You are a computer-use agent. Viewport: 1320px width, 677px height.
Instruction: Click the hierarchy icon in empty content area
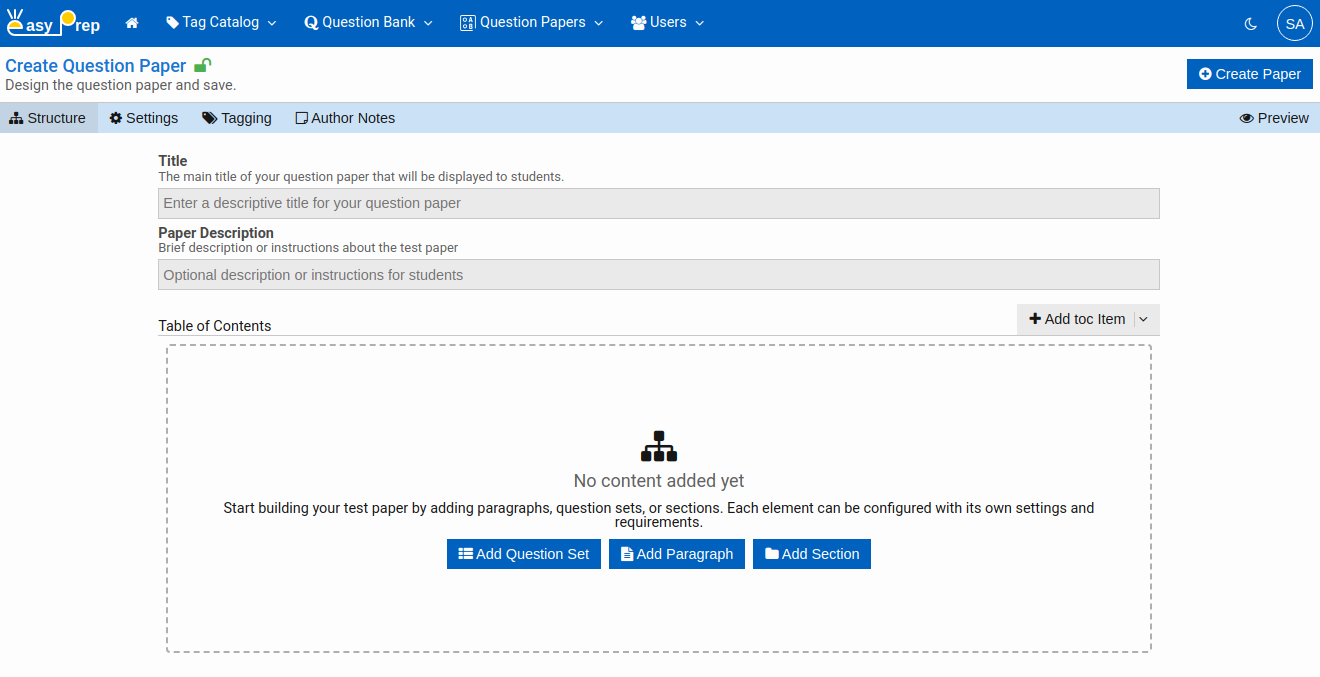[659, 446]
